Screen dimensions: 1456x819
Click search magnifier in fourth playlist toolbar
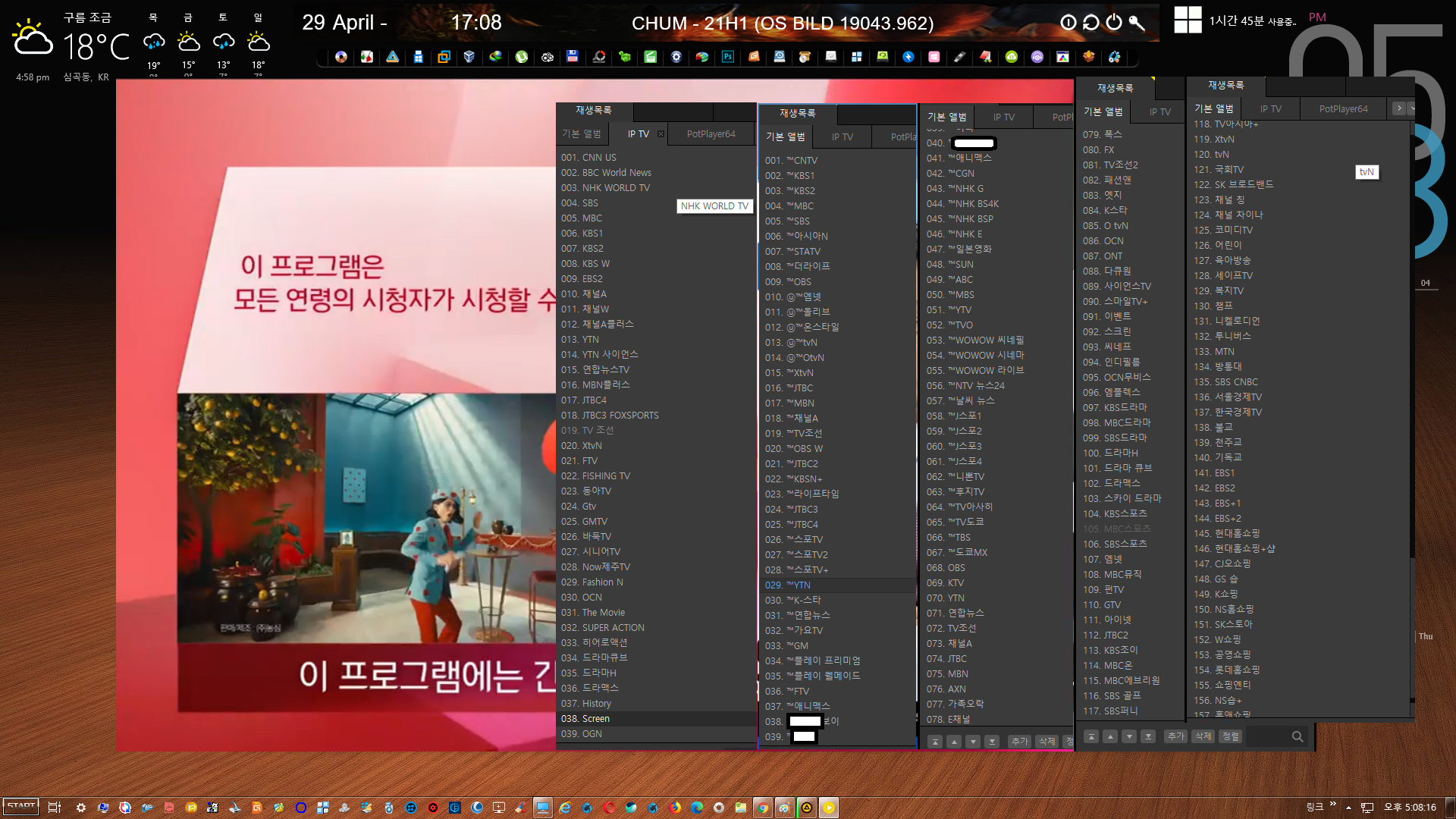coord(1298,736)
